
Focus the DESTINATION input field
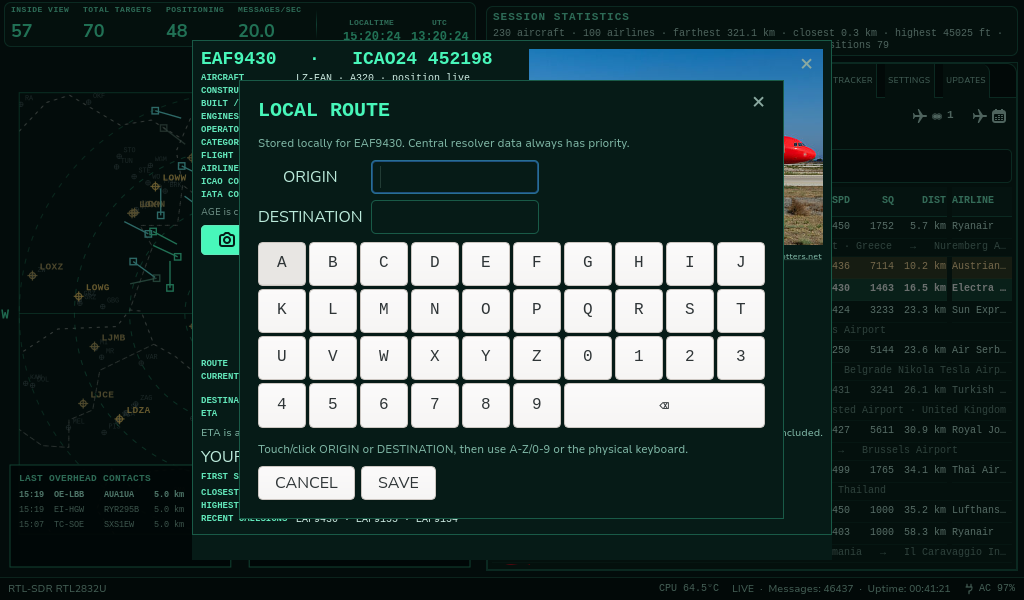point(455,217)
